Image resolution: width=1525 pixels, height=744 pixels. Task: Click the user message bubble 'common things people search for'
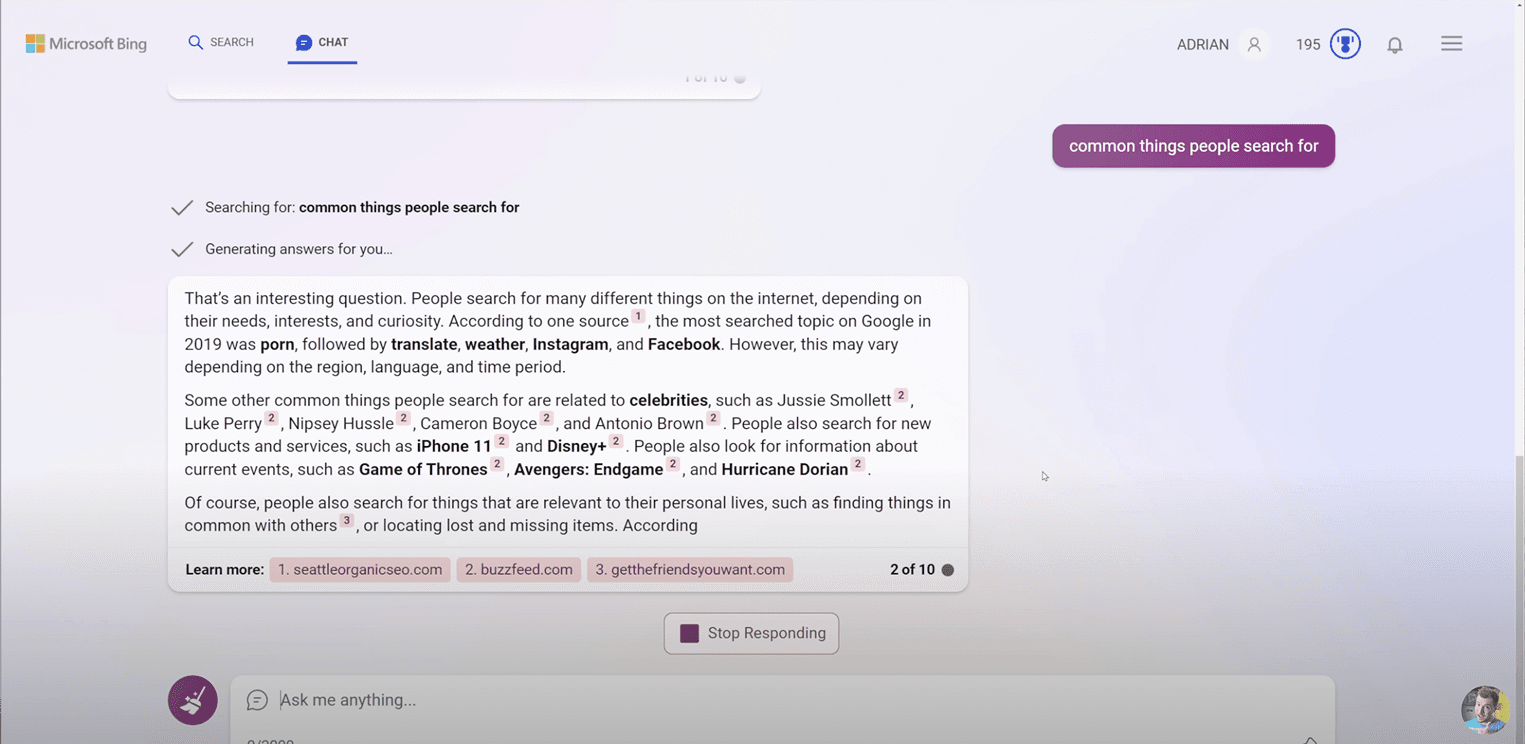[1193, 146]
